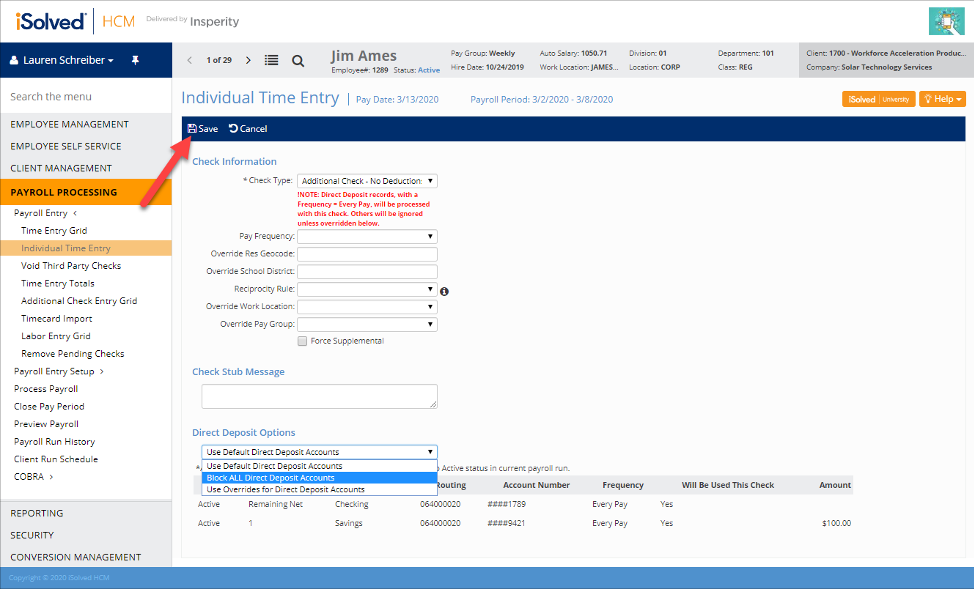Go to previous employee record
Screen dimensions: 974x589
point(189,60)
